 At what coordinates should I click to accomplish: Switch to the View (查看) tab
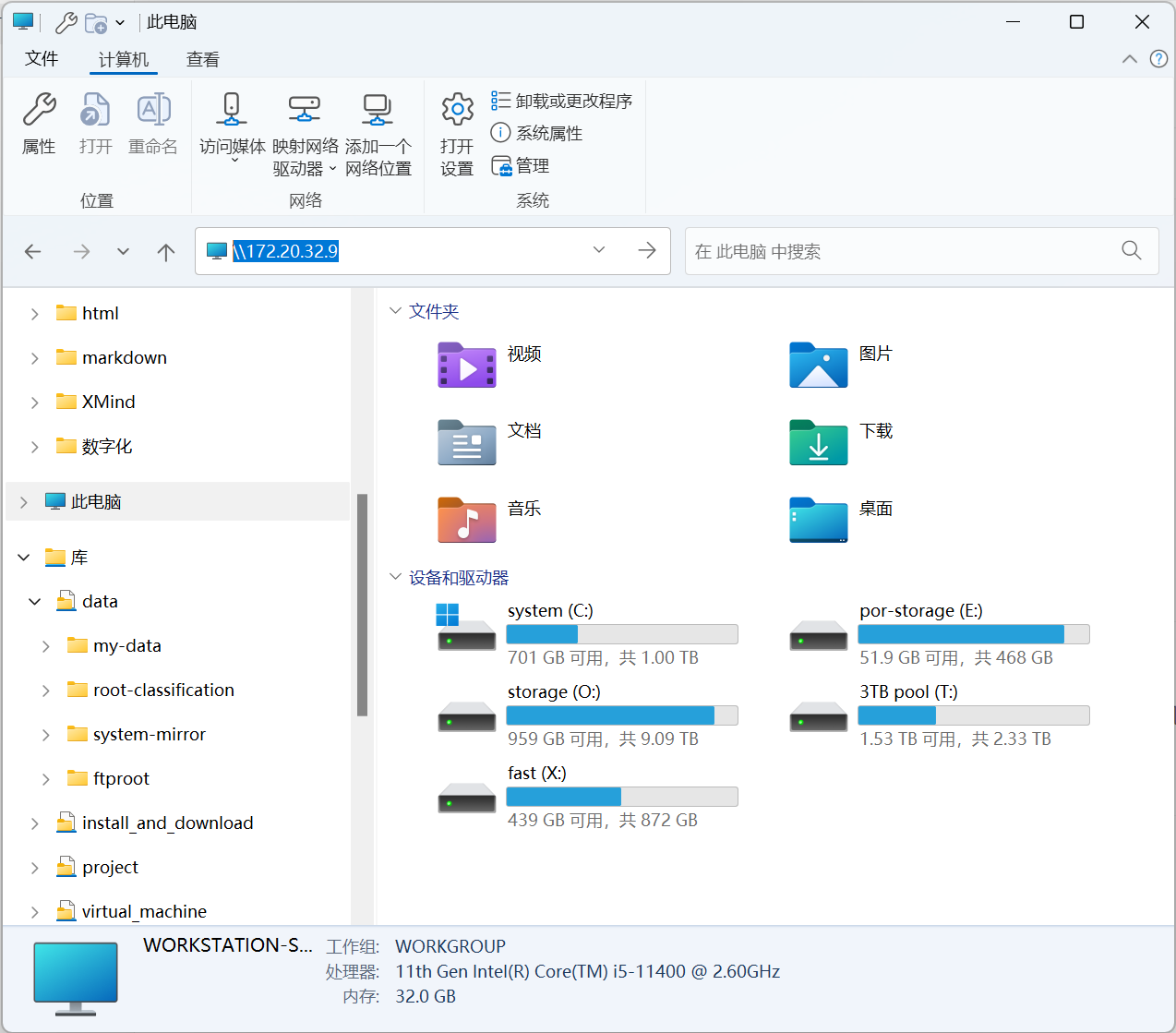(202, 60)
